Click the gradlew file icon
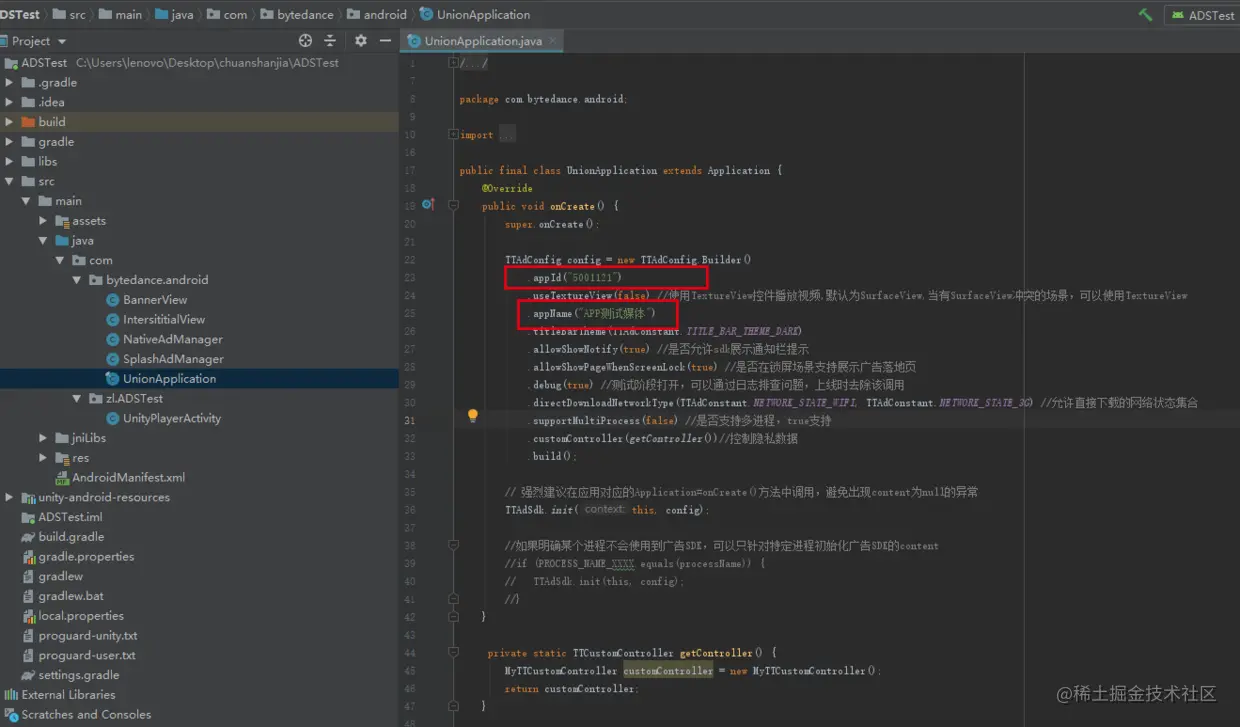 (x=28, y=577)
